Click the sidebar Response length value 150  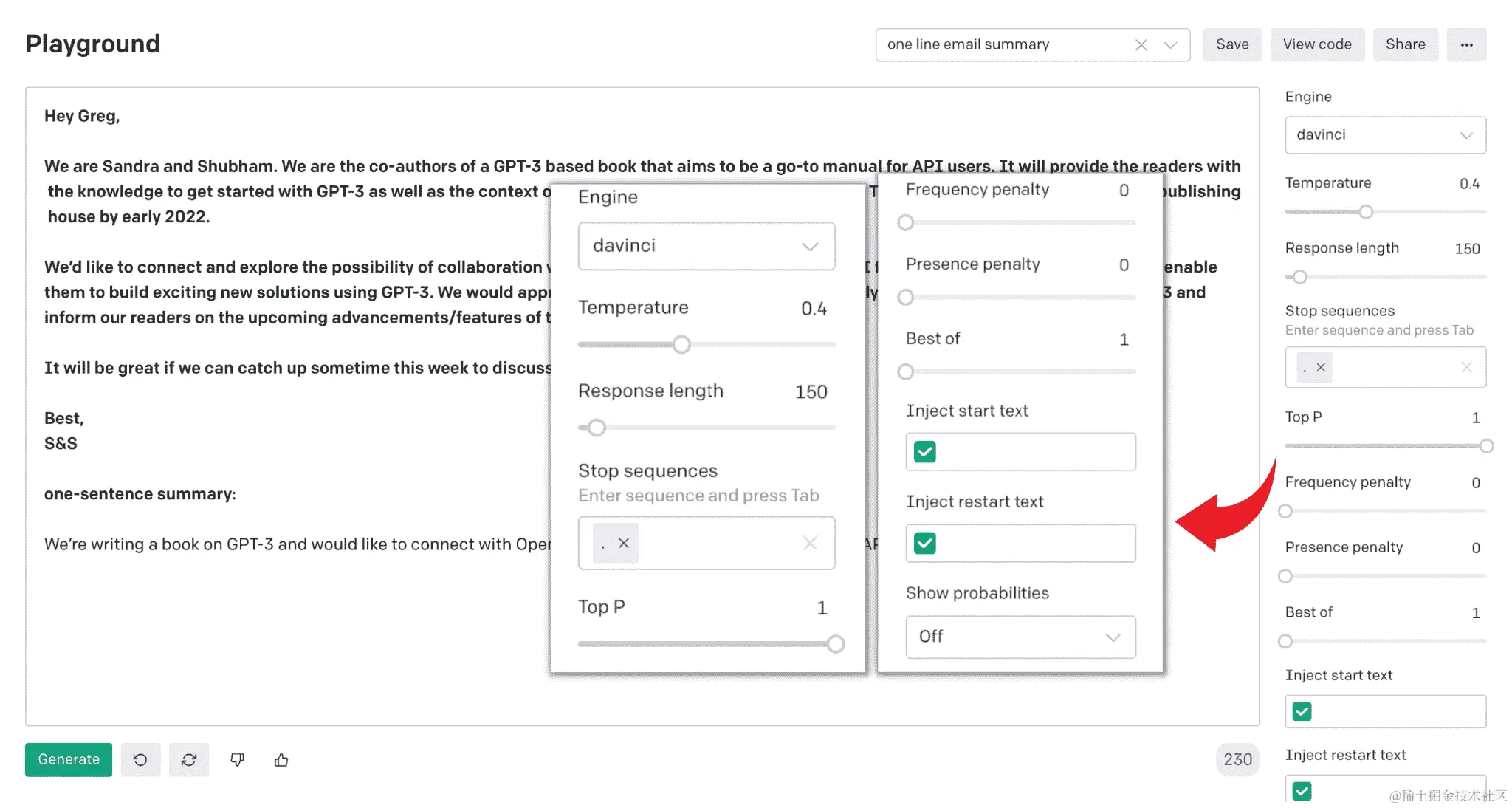pyautogui.click(x=1467, y=249)
